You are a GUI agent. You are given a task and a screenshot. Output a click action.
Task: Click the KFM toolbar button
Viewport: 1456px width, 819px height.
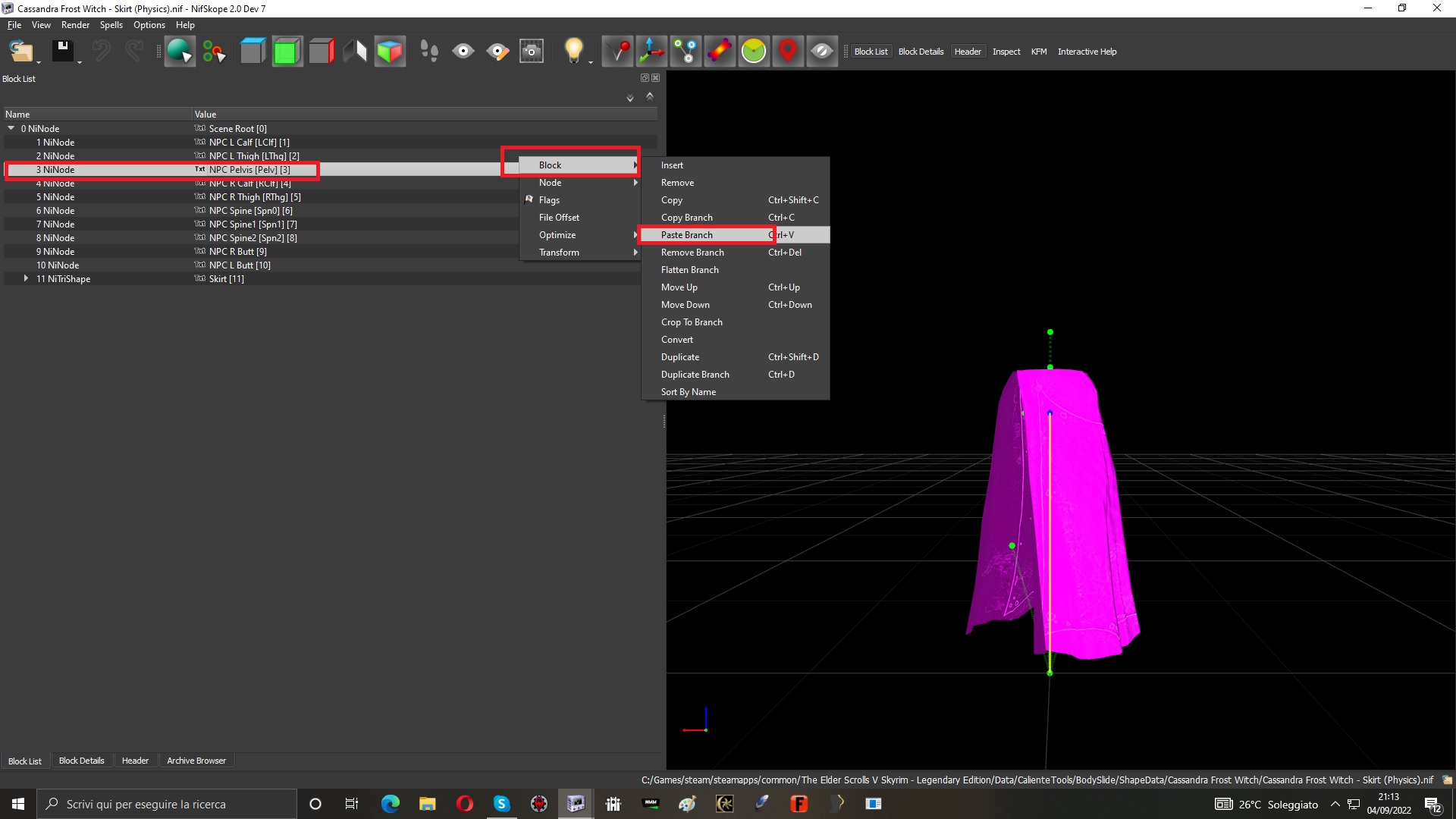click(x=1039, y=52)
